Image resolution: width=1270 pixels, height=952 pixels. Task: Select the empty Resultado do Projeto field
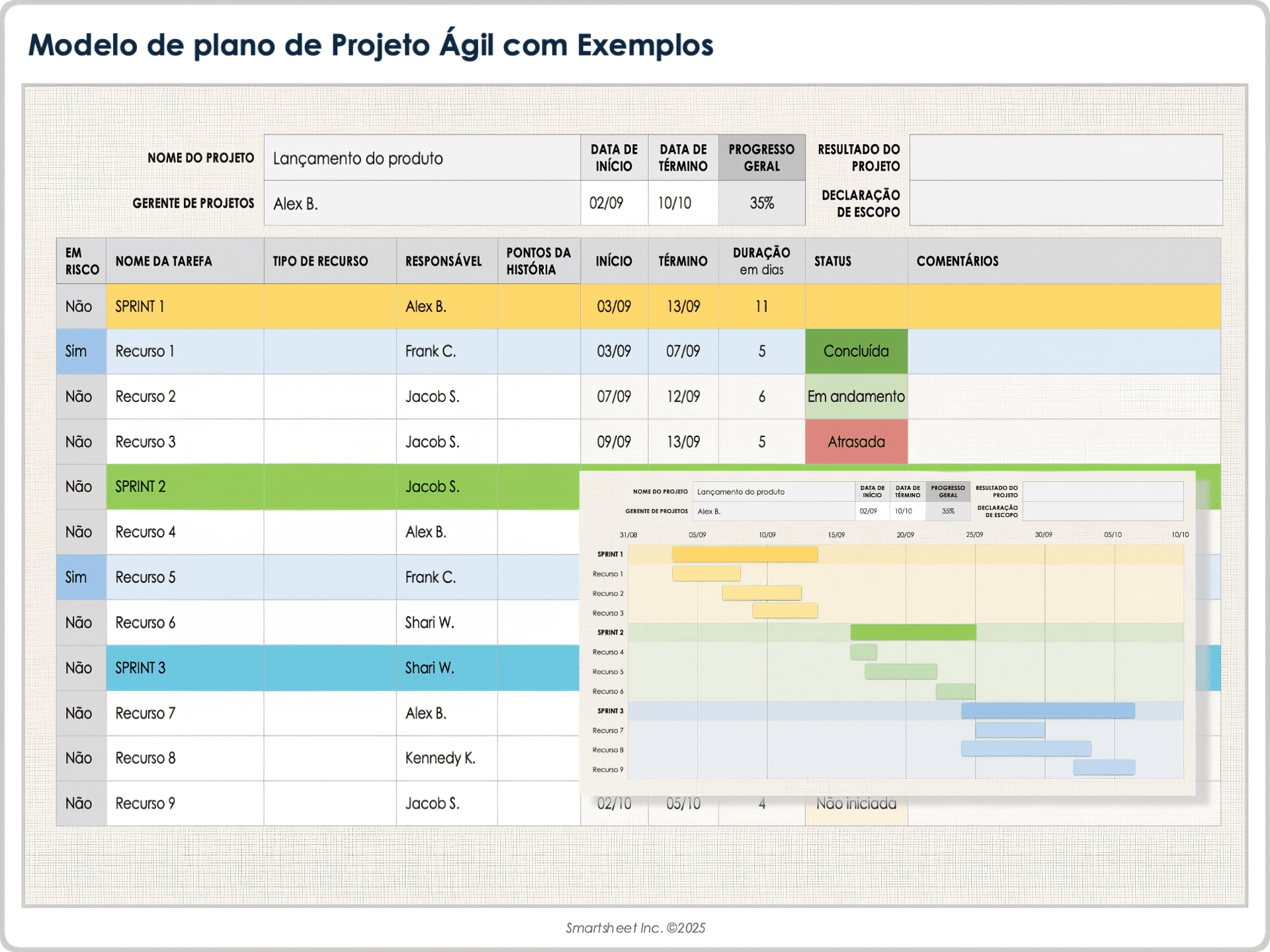tap(1065, 157)
